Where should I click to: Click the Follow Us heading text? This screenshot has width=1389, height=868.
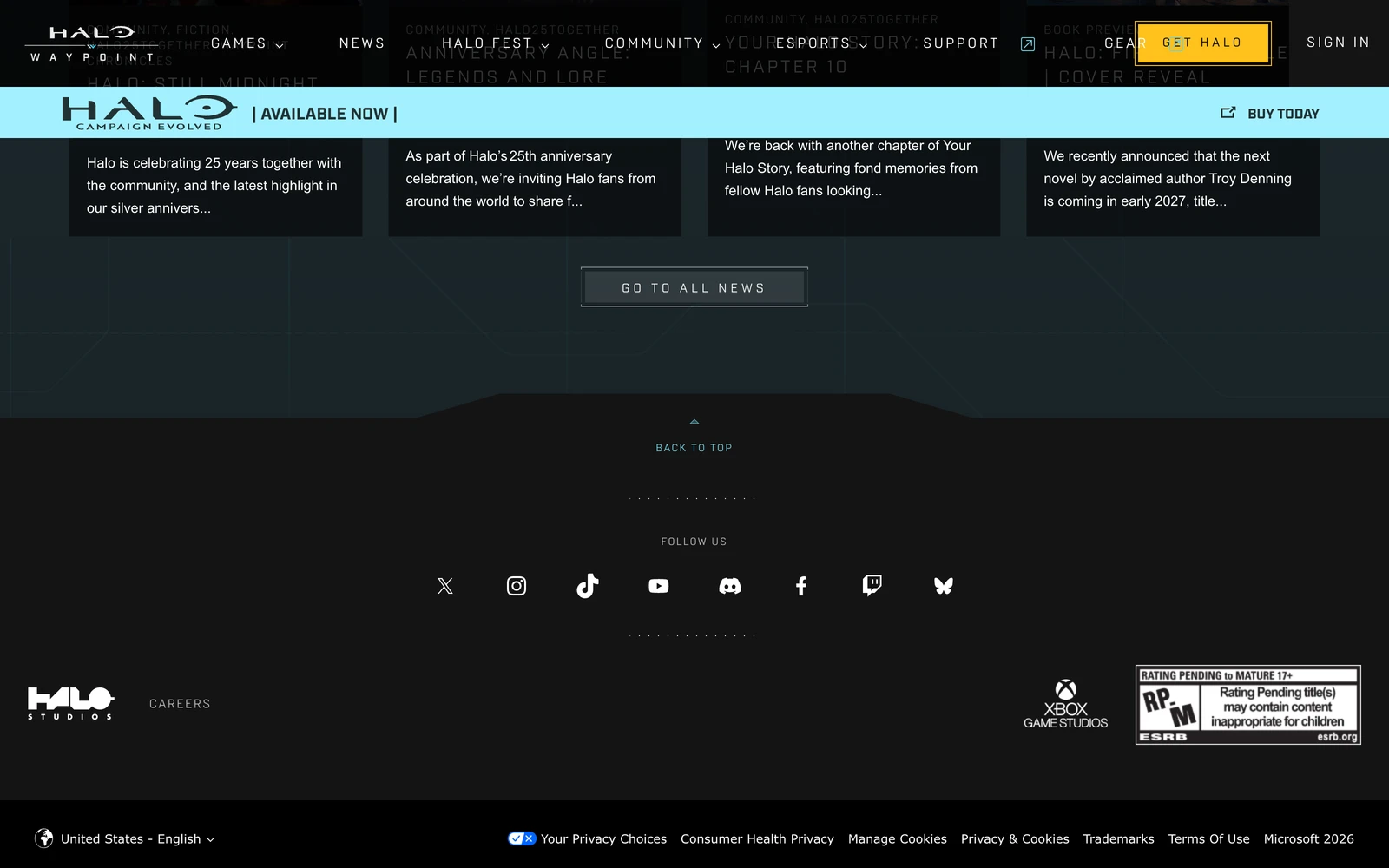[x=694, y=542]
